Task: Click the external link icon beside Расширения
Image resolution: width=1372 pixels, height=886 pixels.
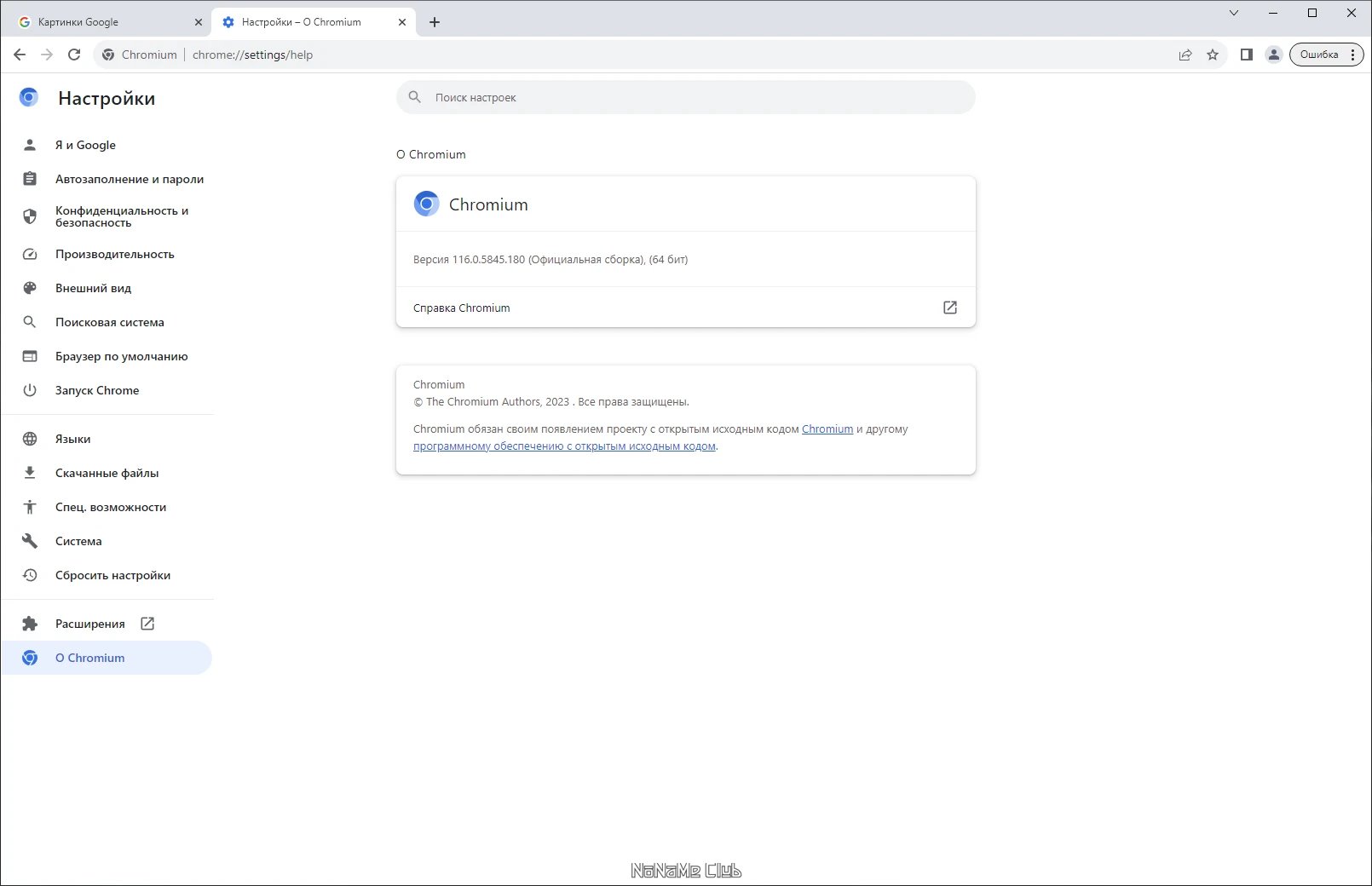Action: click(147, 624)
